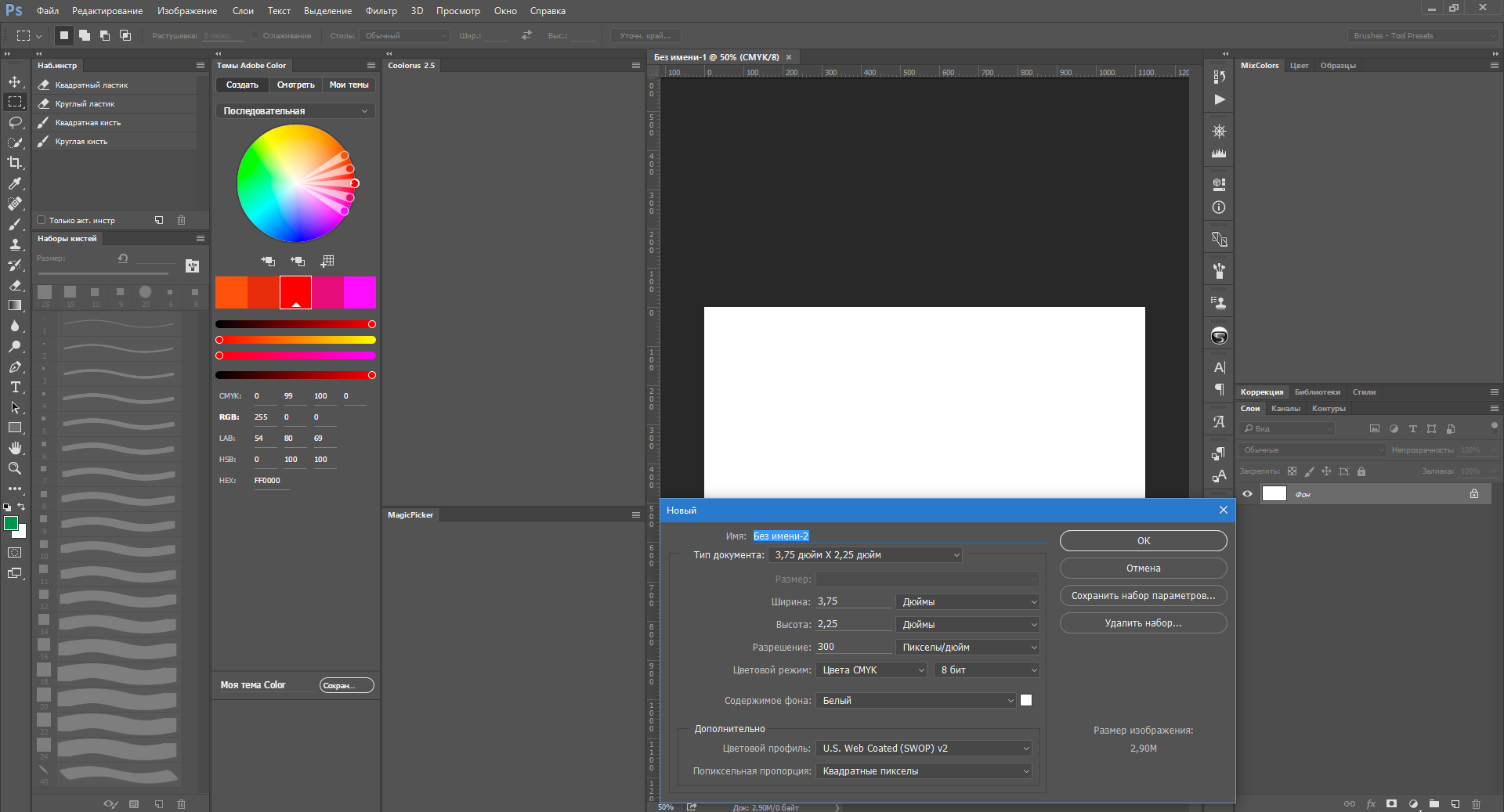Click the New selection mode button

[x=64, y=35]
